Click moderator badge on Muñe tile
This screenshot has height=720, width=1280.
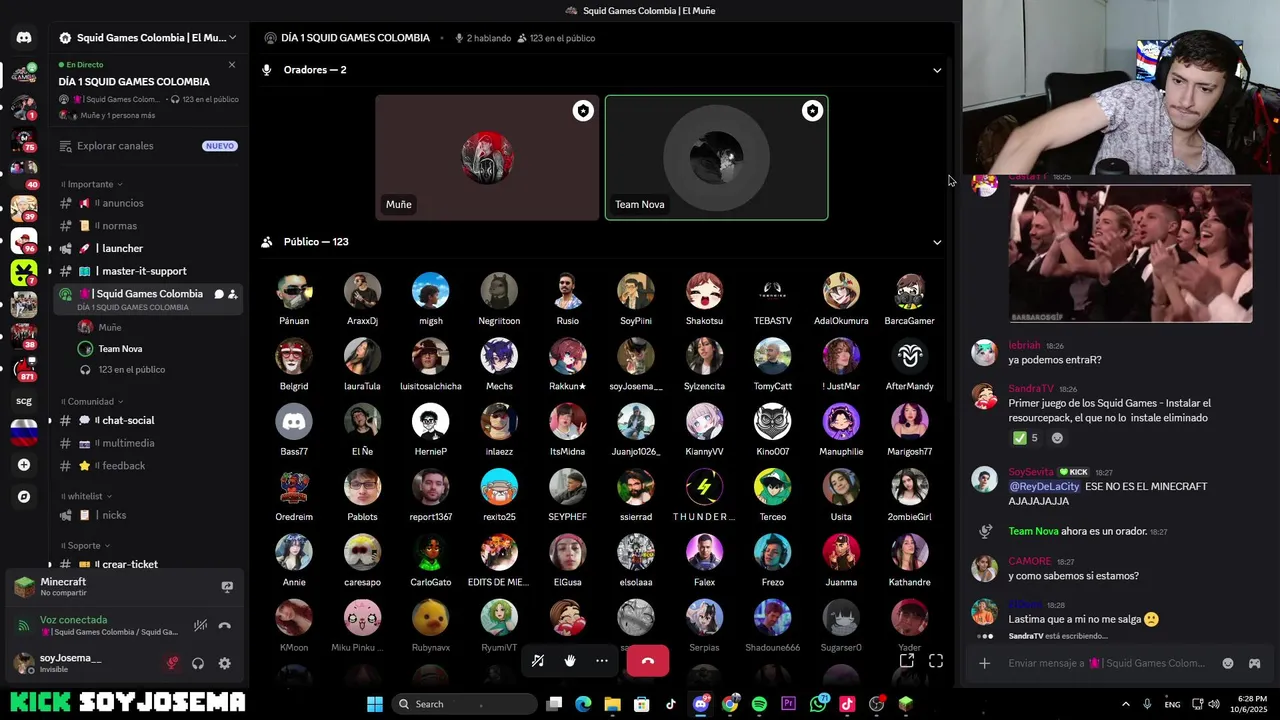583,111
